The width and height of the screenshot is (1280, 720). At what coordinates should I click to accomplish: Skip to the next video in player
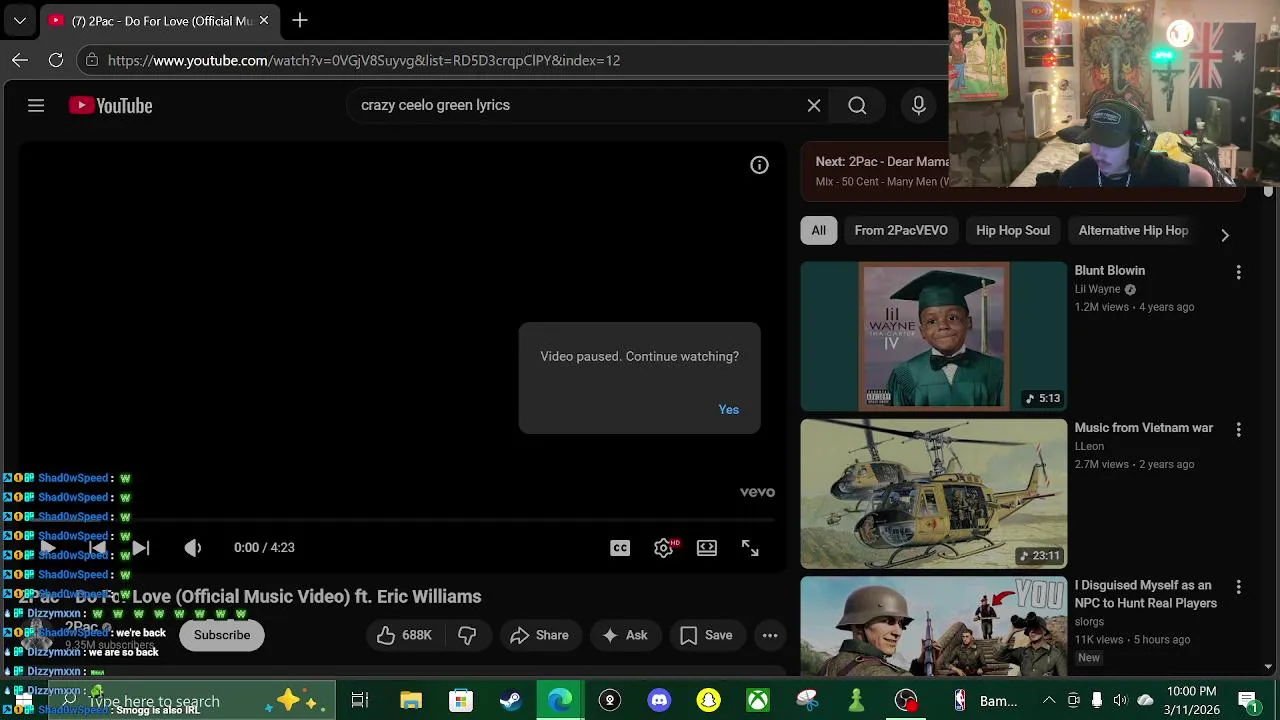point(141,547)
